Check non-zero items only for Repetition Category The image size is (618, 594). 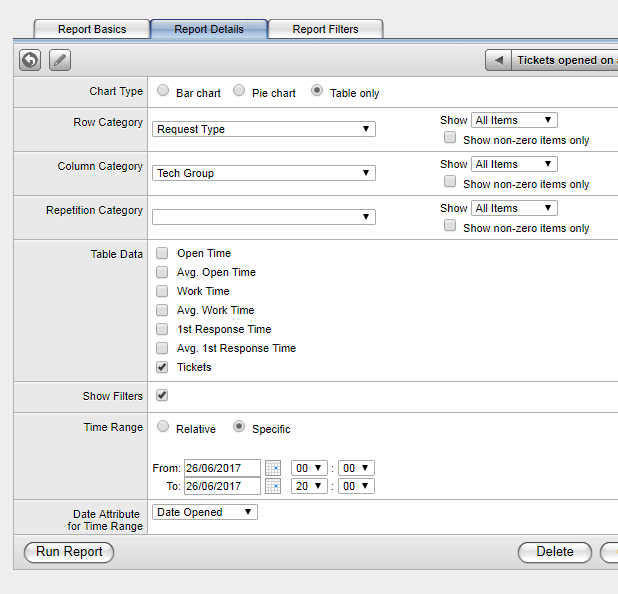(450, 225)
